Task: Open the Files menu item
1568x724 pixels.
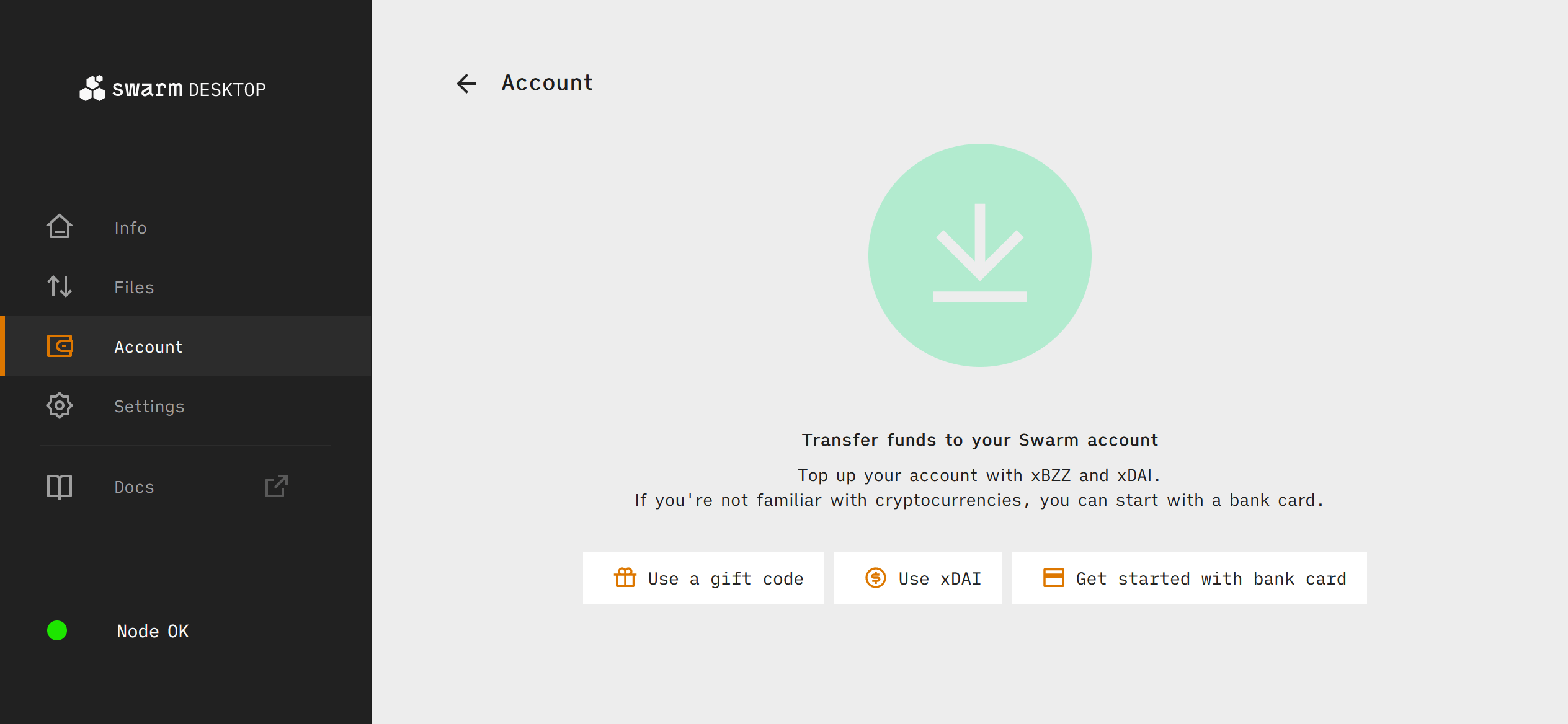Action: [x=134, y=288]
